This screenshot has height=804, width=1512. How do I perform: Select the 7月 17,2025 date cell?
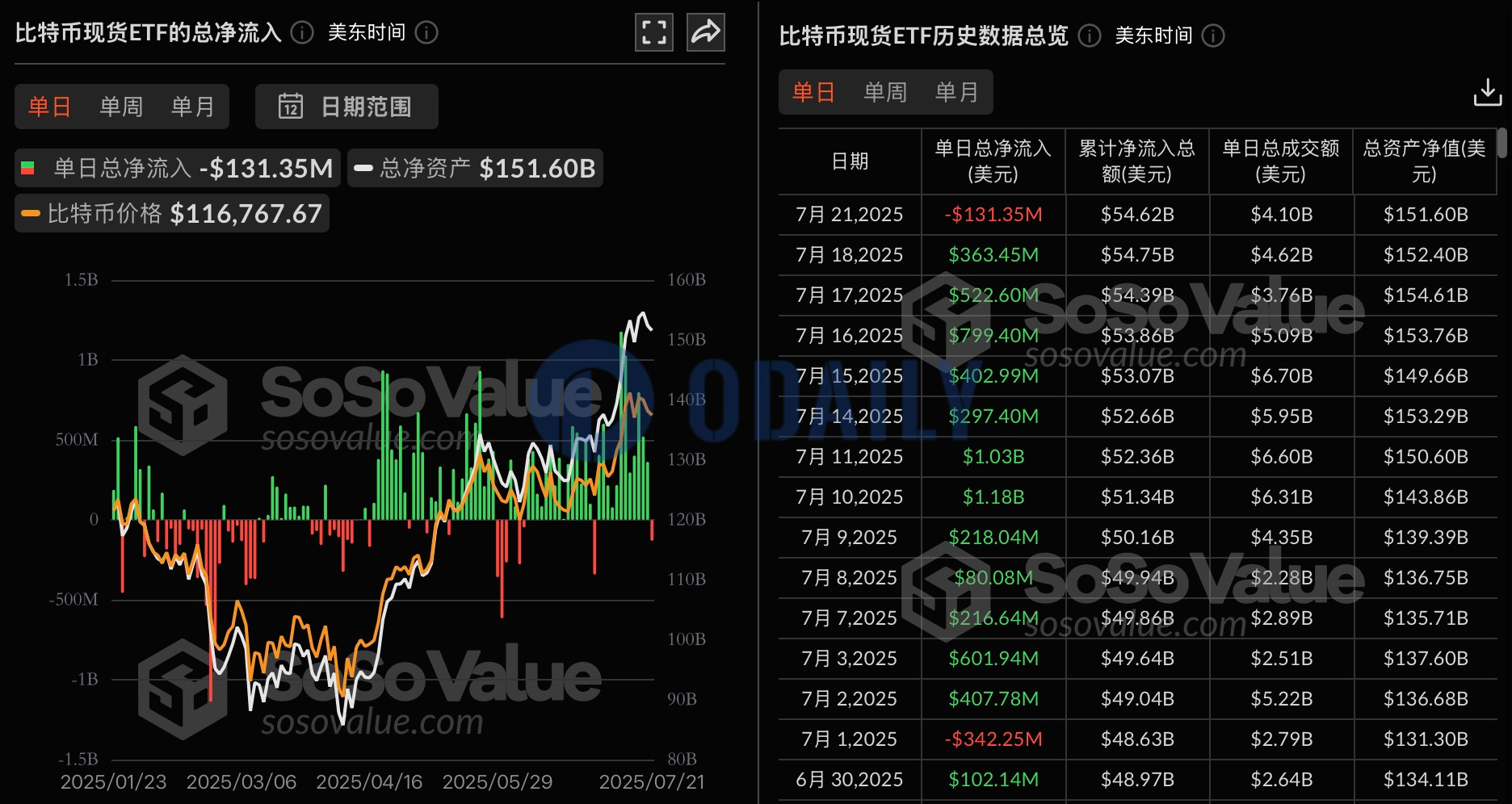point(850,295)
